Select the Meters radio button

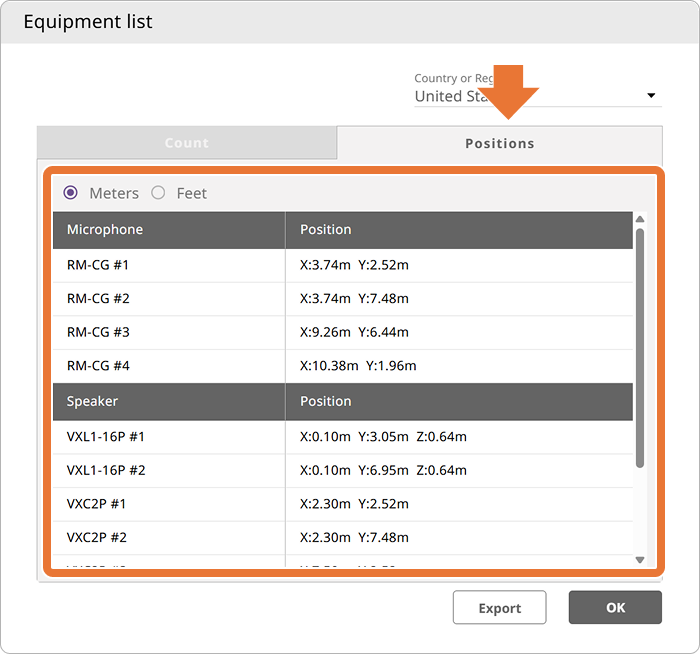pyautogui.click(x=71, y=193)
